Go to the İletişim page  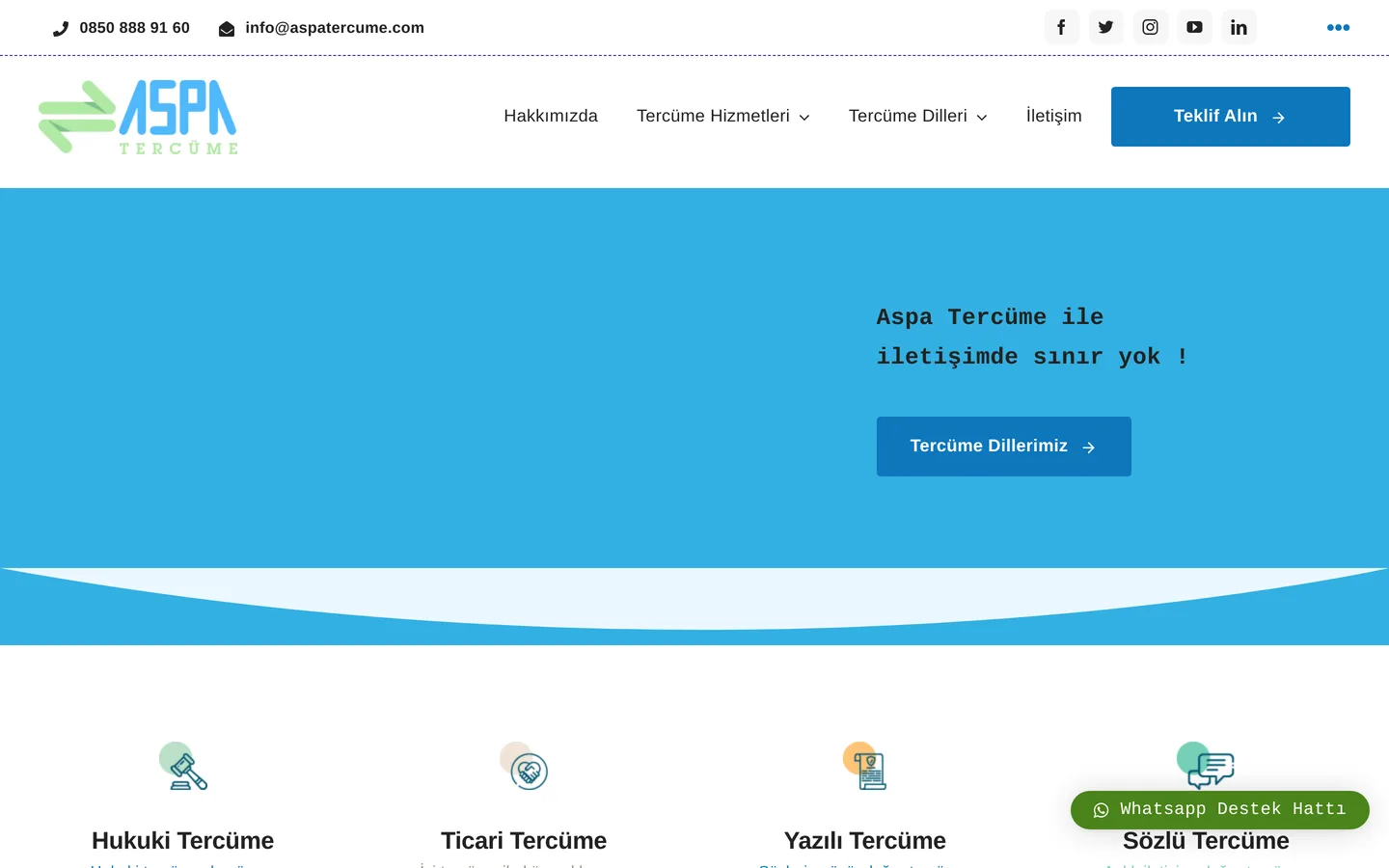pos(1053,116)
